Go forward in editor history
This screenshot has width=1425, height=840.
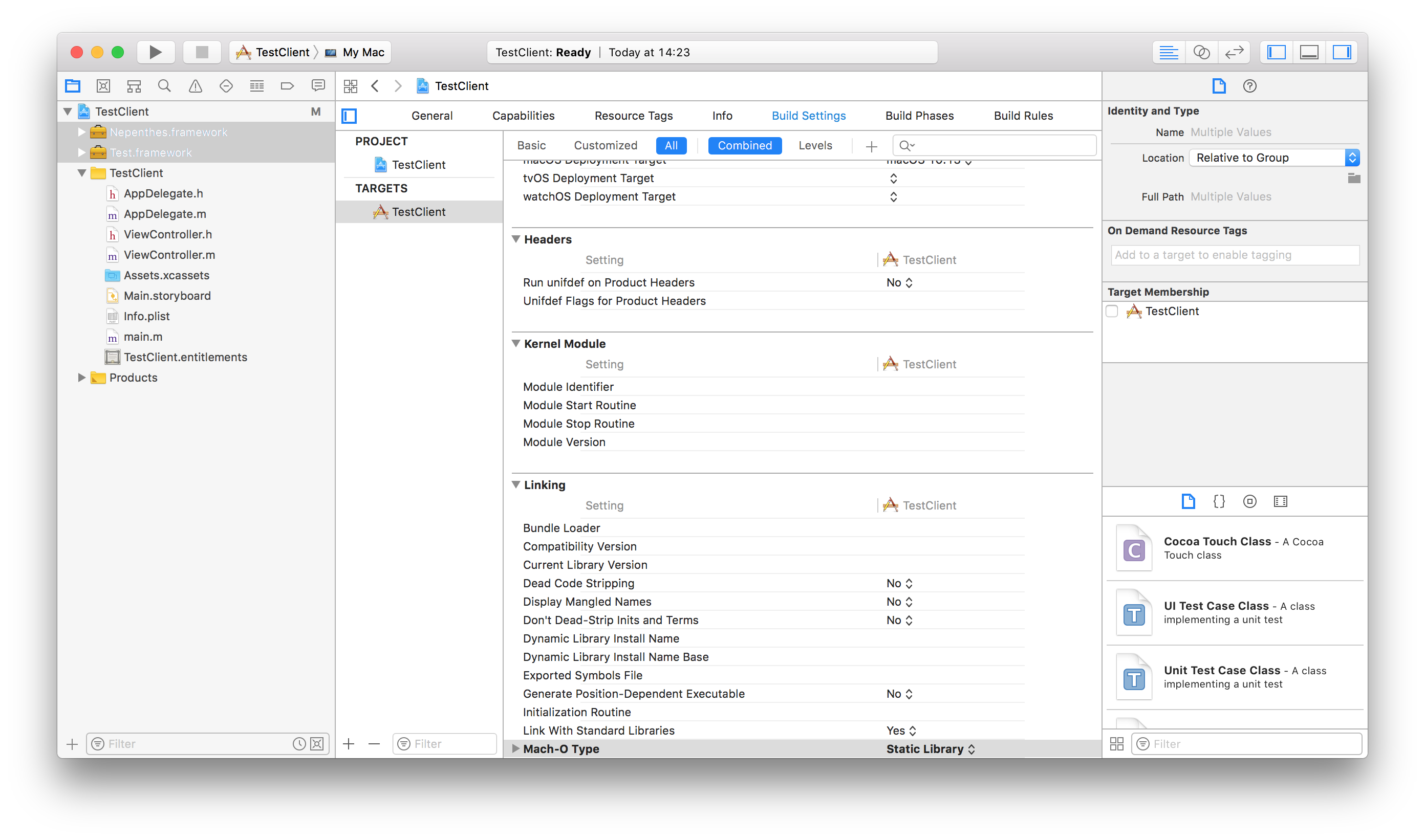pyautogui.click(x=398, y=86)
